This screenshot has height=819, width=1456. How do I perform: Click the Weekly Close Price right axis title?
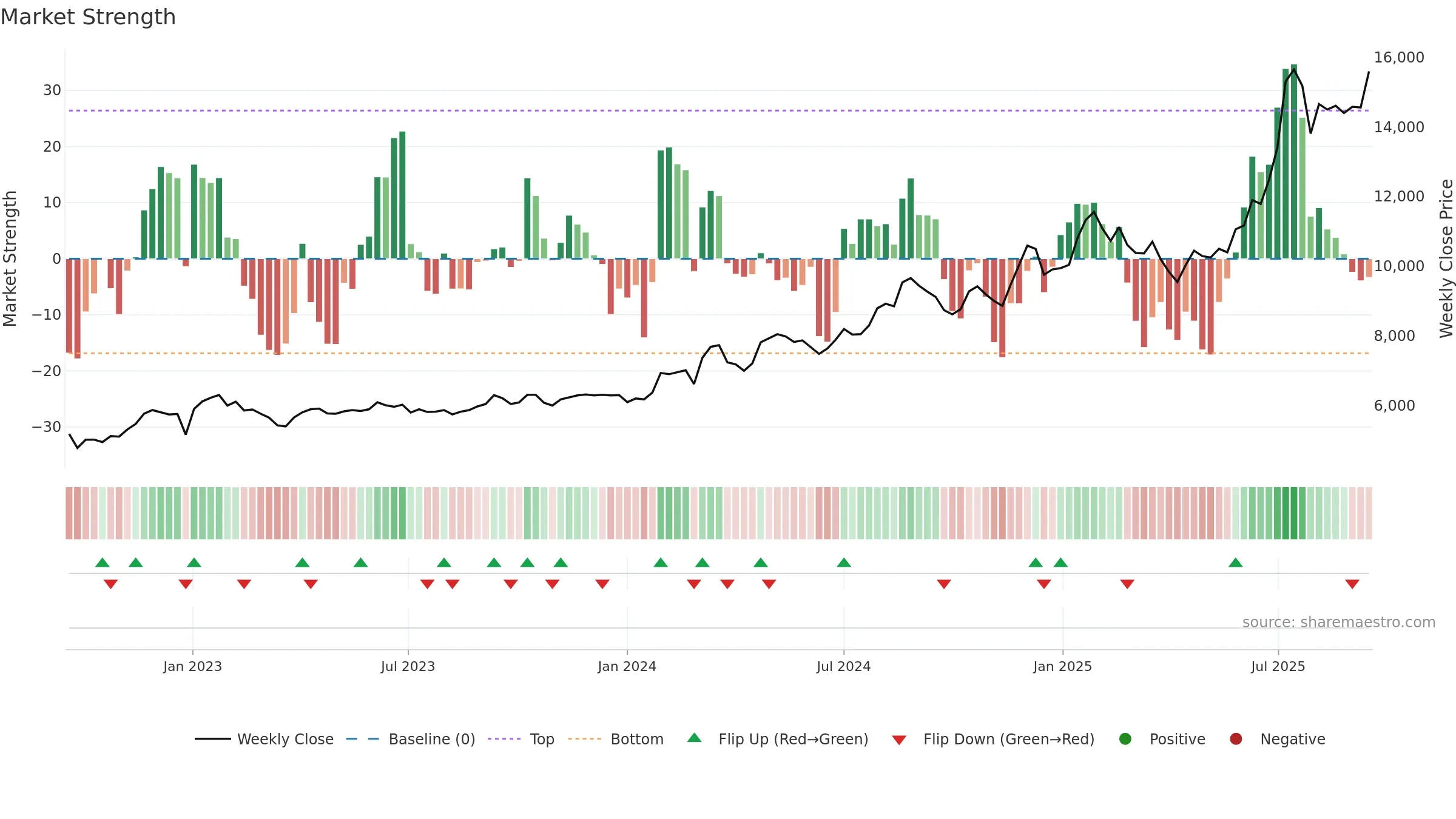pos(1446,258)
